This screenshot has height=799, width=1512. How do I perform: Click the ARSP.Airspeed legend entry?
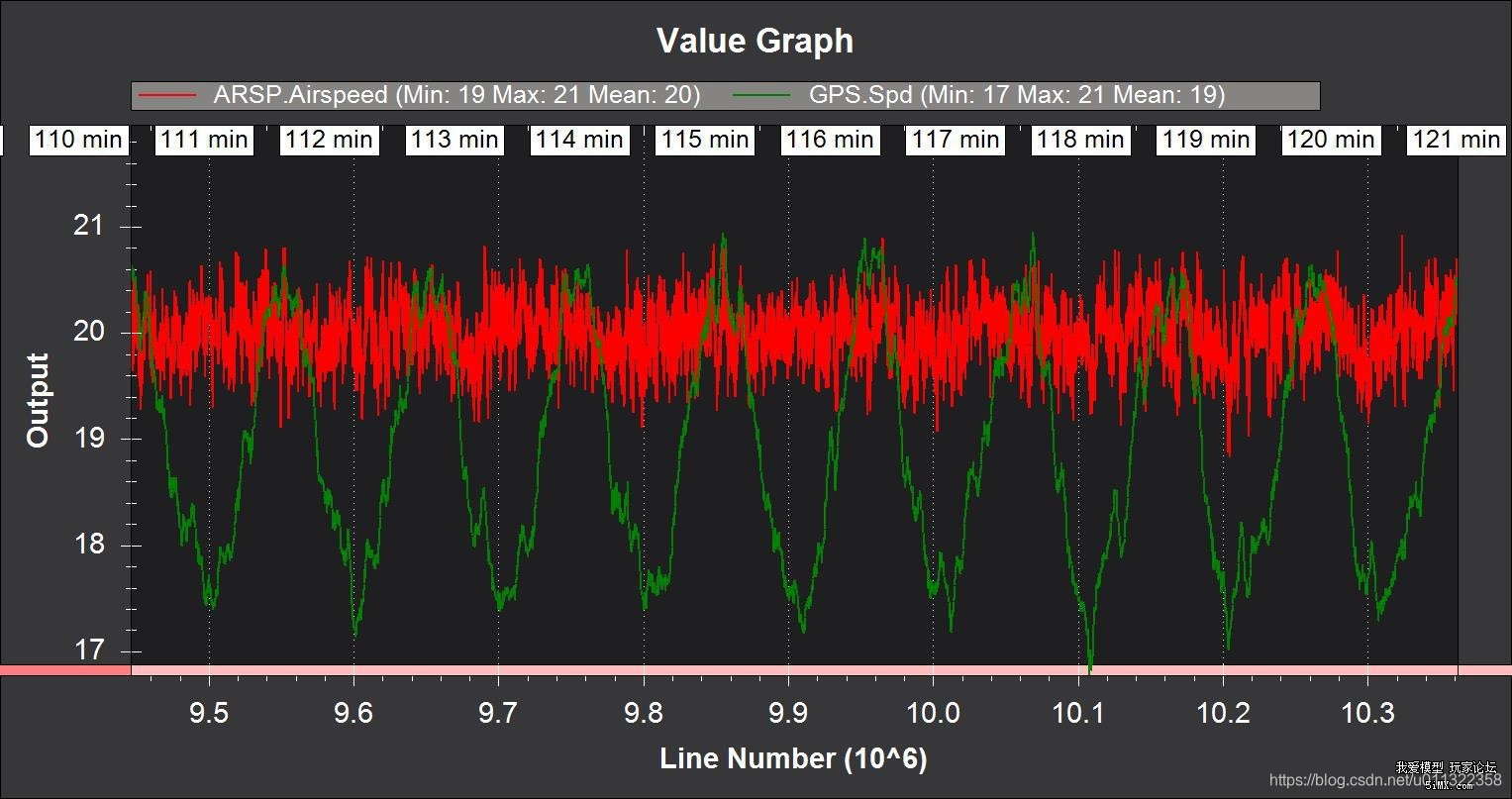tap(420, 95)
